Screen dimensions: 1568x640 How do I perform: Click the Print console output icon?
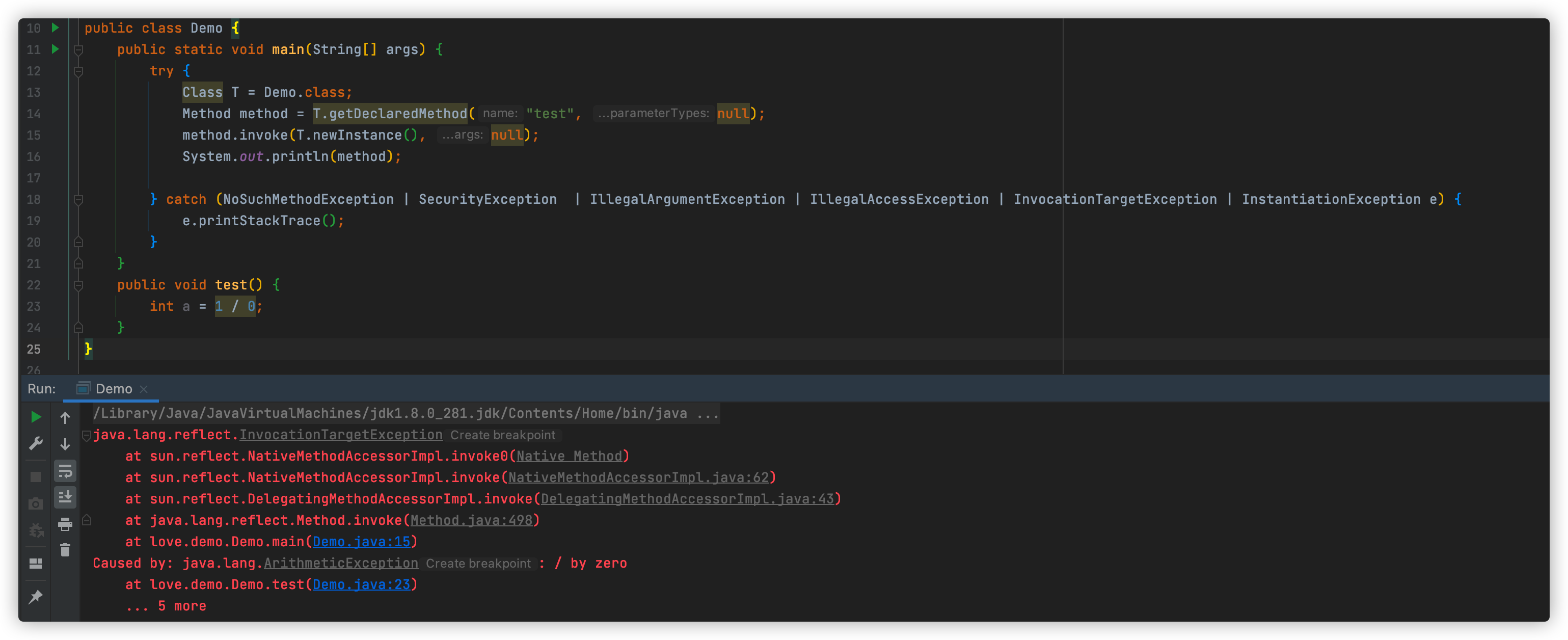click(65, 524)
